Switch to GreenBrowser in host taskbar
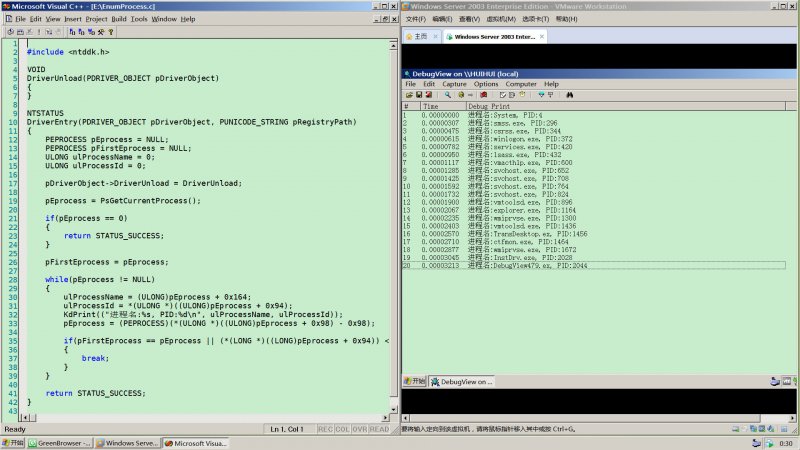800x450 pixels. pyautogui.click(x=60, y=443)
